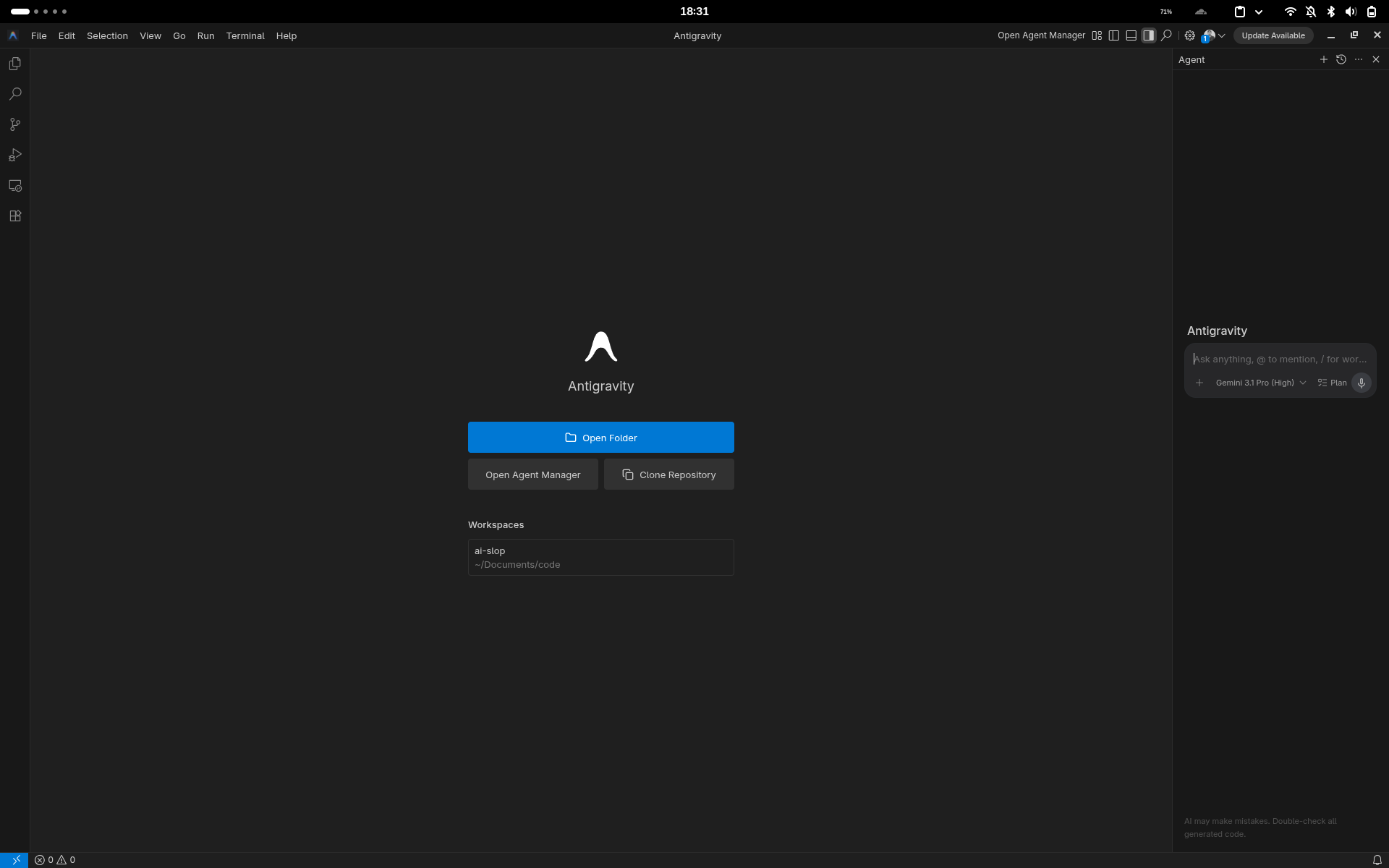This screenshot has height=868, width=1389.
Task: Start a new agent conversation with the plus icon
Action: (x=1324, y=59)
